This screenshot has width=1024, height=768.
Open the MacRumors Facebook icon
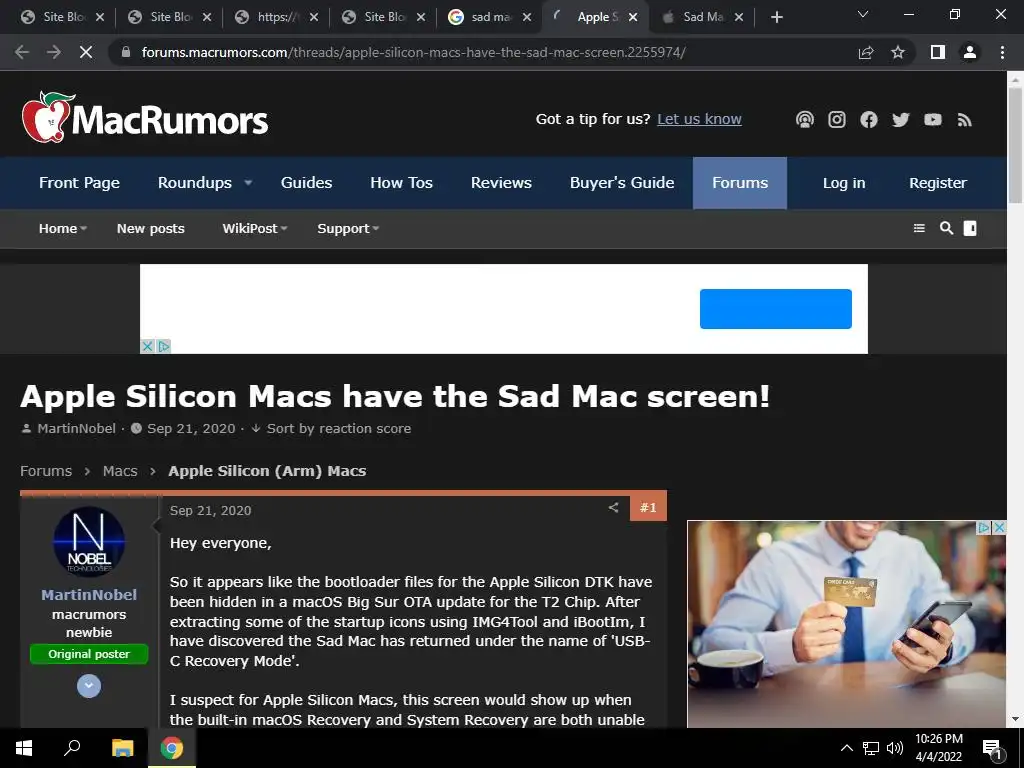click(869, 120)
